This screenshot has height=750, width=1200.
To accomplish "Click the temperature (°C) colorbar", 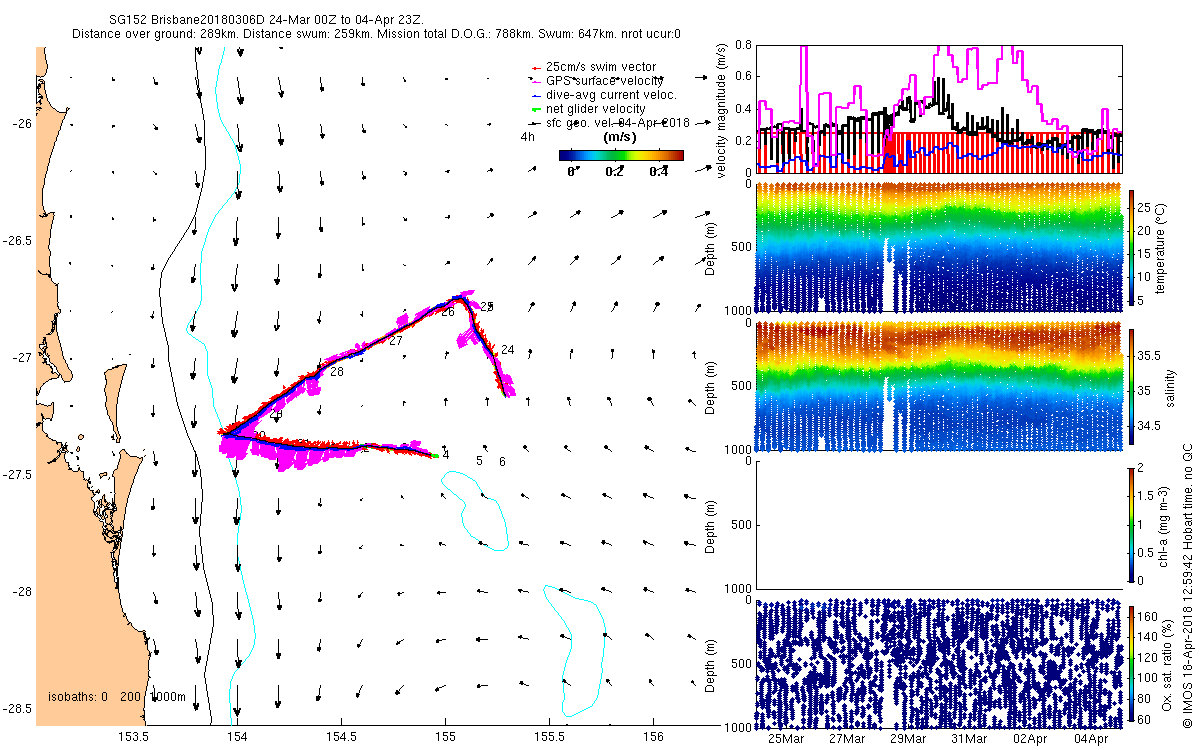I will click(1132, 246).
